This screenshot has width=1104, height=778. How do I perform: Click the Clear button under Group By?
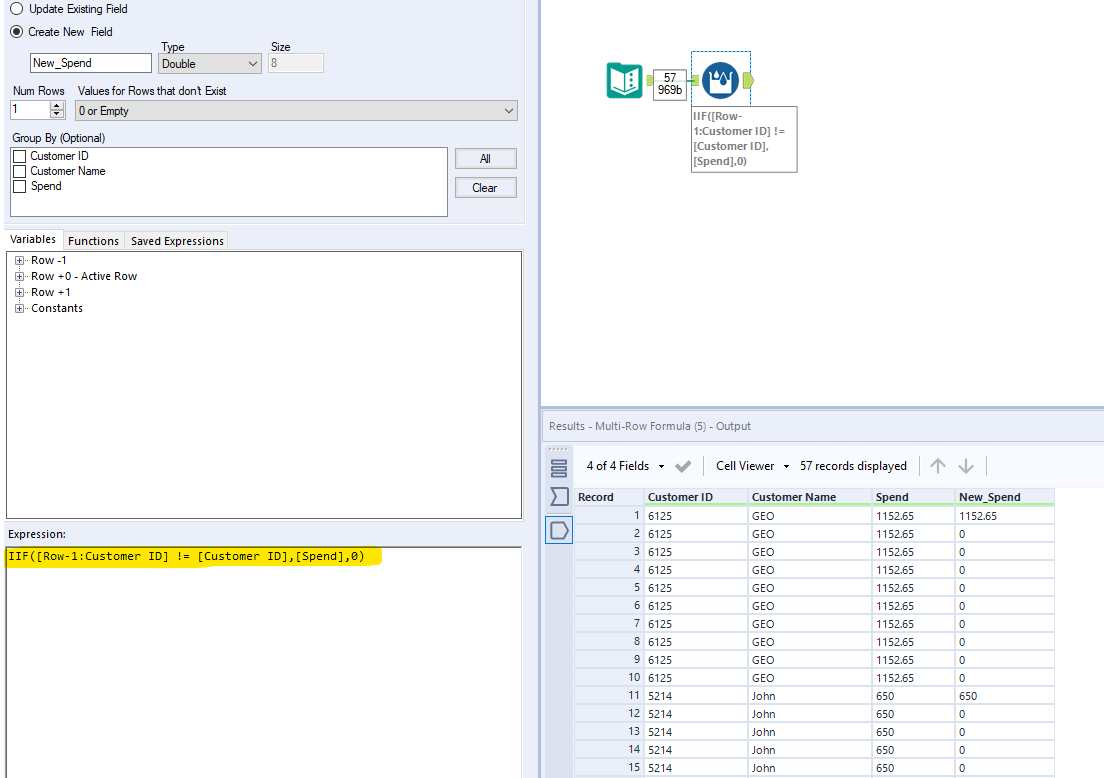(x=485, y=187)
